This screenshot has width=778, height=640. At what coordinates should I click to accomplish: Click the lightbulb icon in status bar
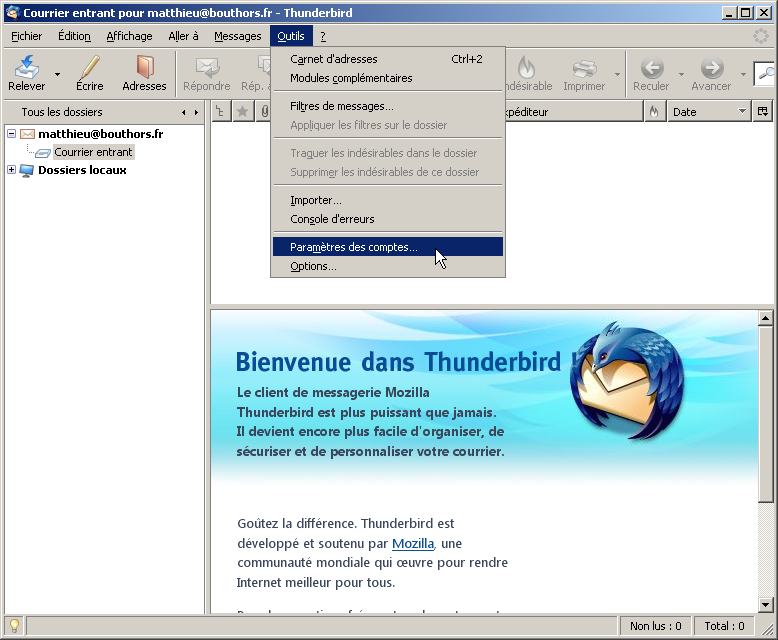pos(15,626)
